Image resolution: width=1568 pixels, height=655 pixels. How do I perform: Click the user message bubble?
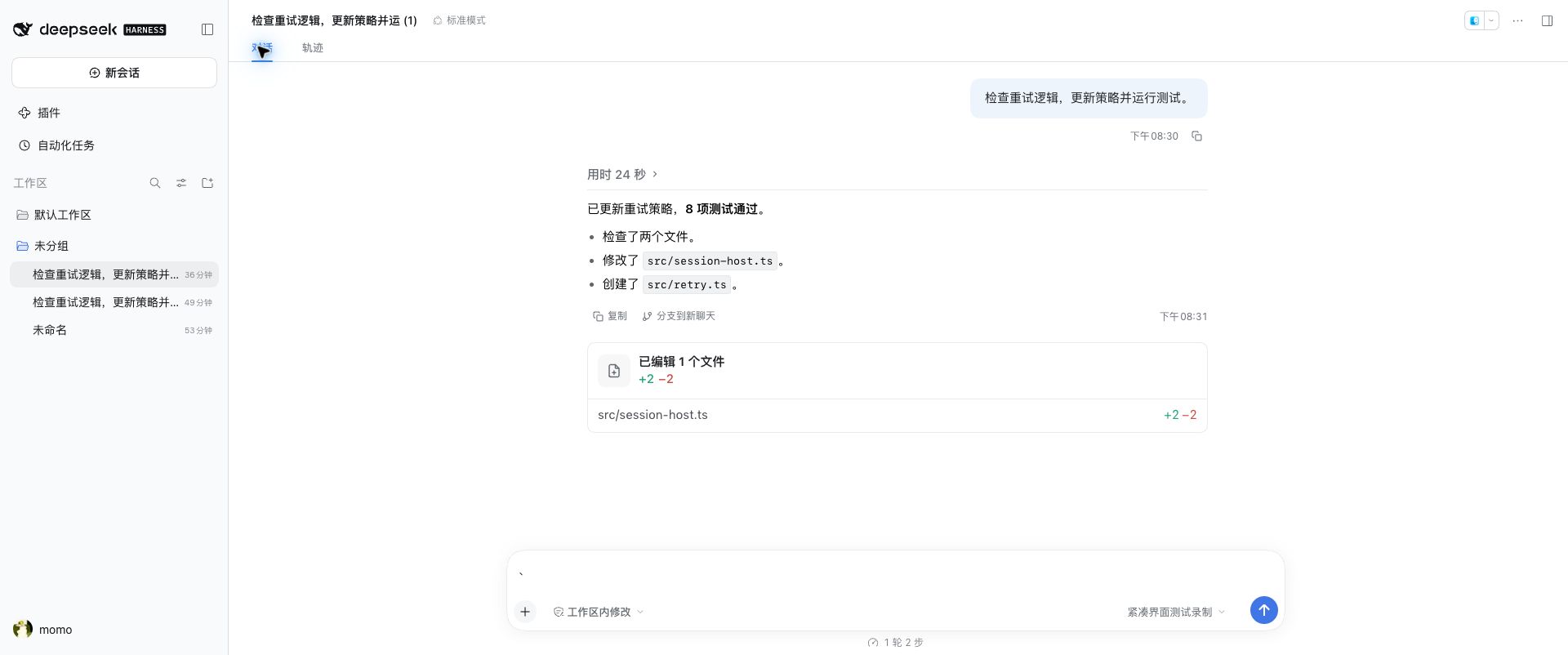click(x=1089, y=98)
